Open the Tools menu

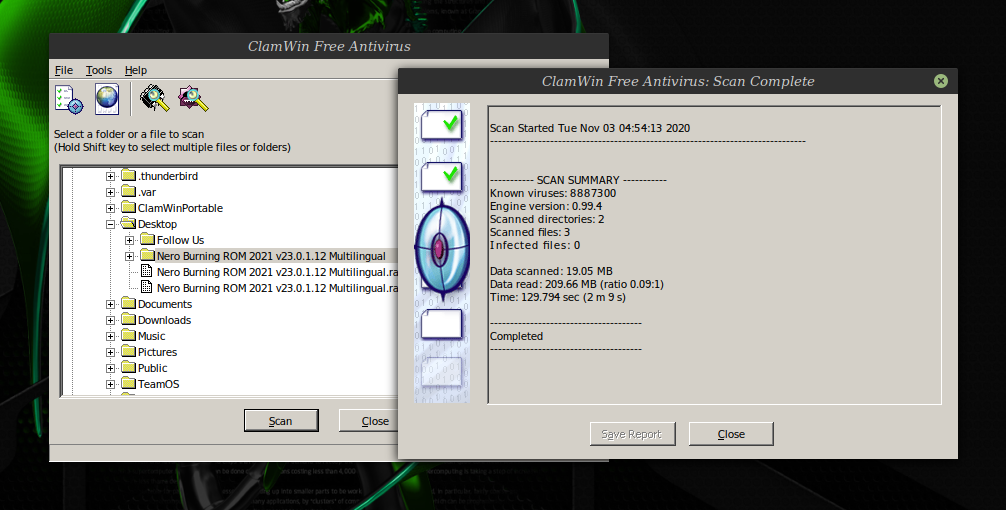click(99, 70)
